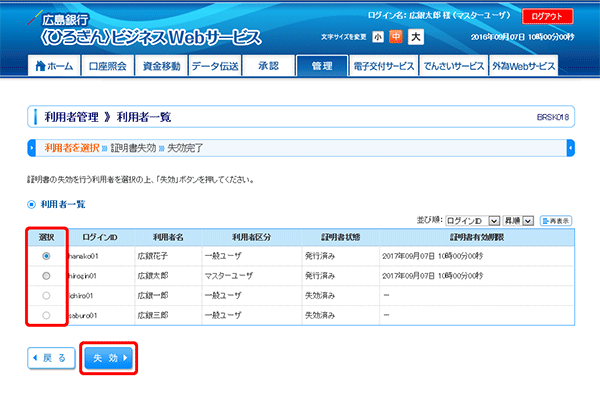Click the 利用者名 column header
This screenshot has height=399, width=600.
click(x=168, y=237)
